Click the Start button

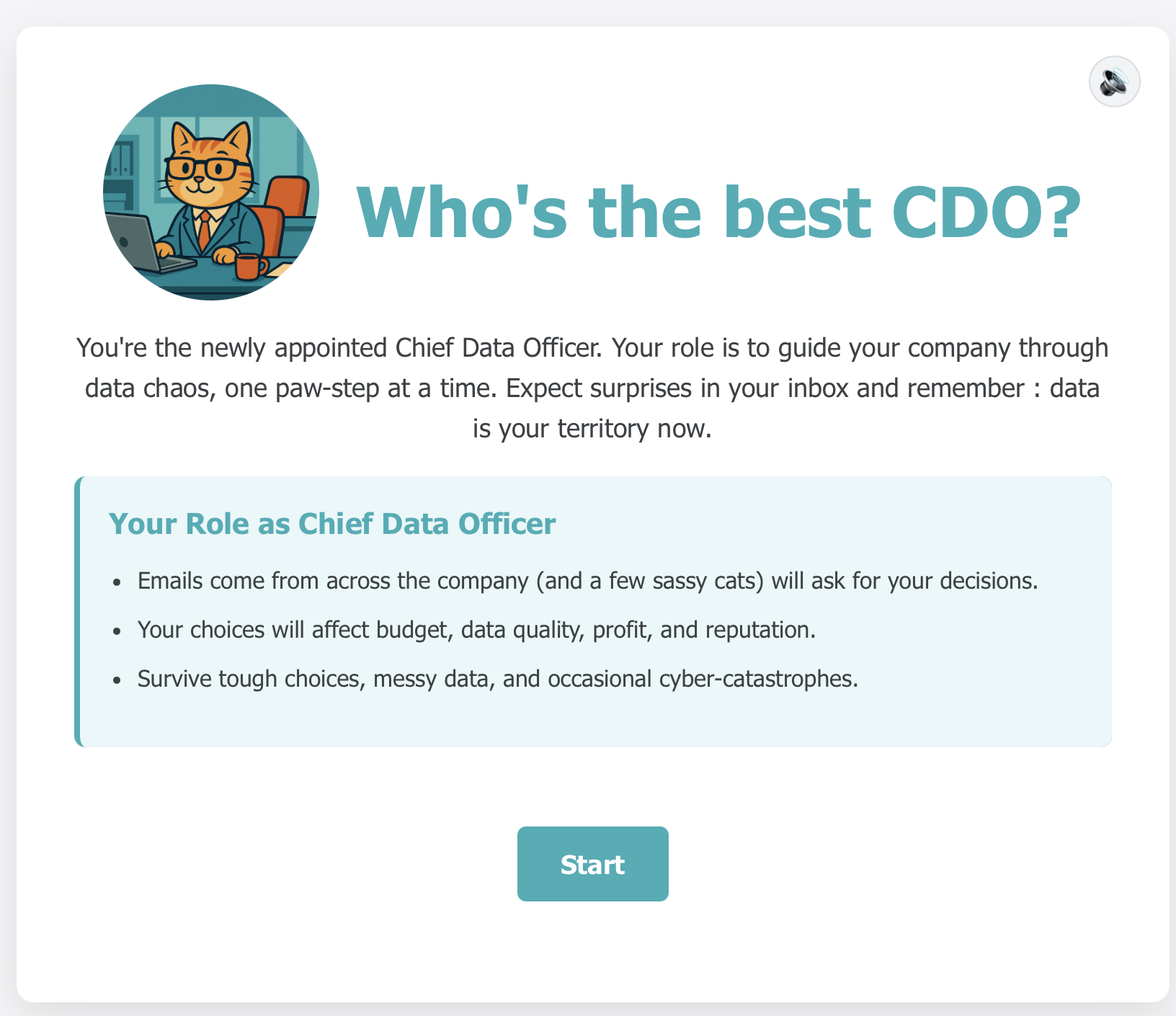click(592, 864)
